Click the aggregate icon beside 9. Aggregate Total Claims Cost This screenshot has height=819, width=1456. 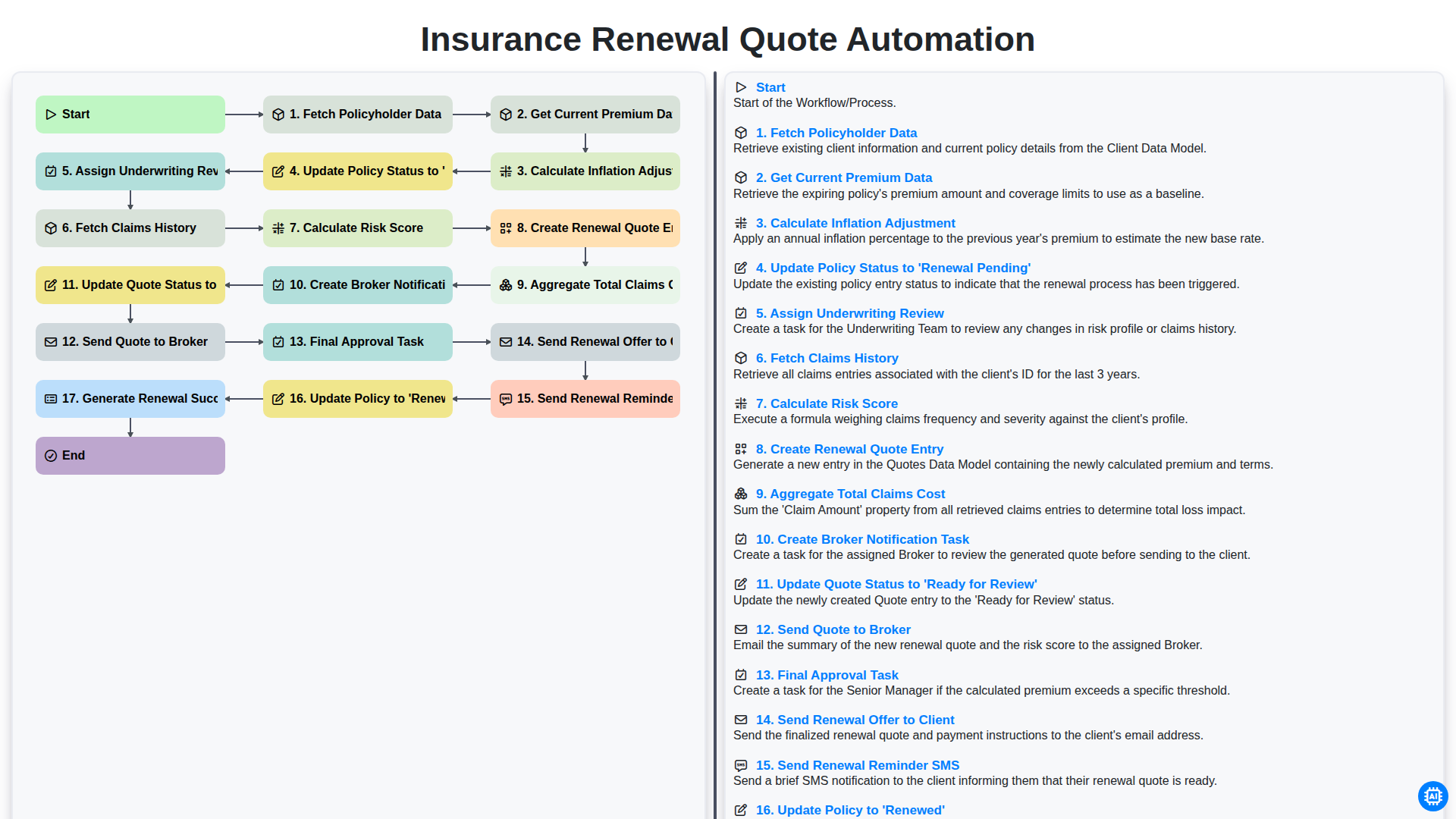click(741, 494)
